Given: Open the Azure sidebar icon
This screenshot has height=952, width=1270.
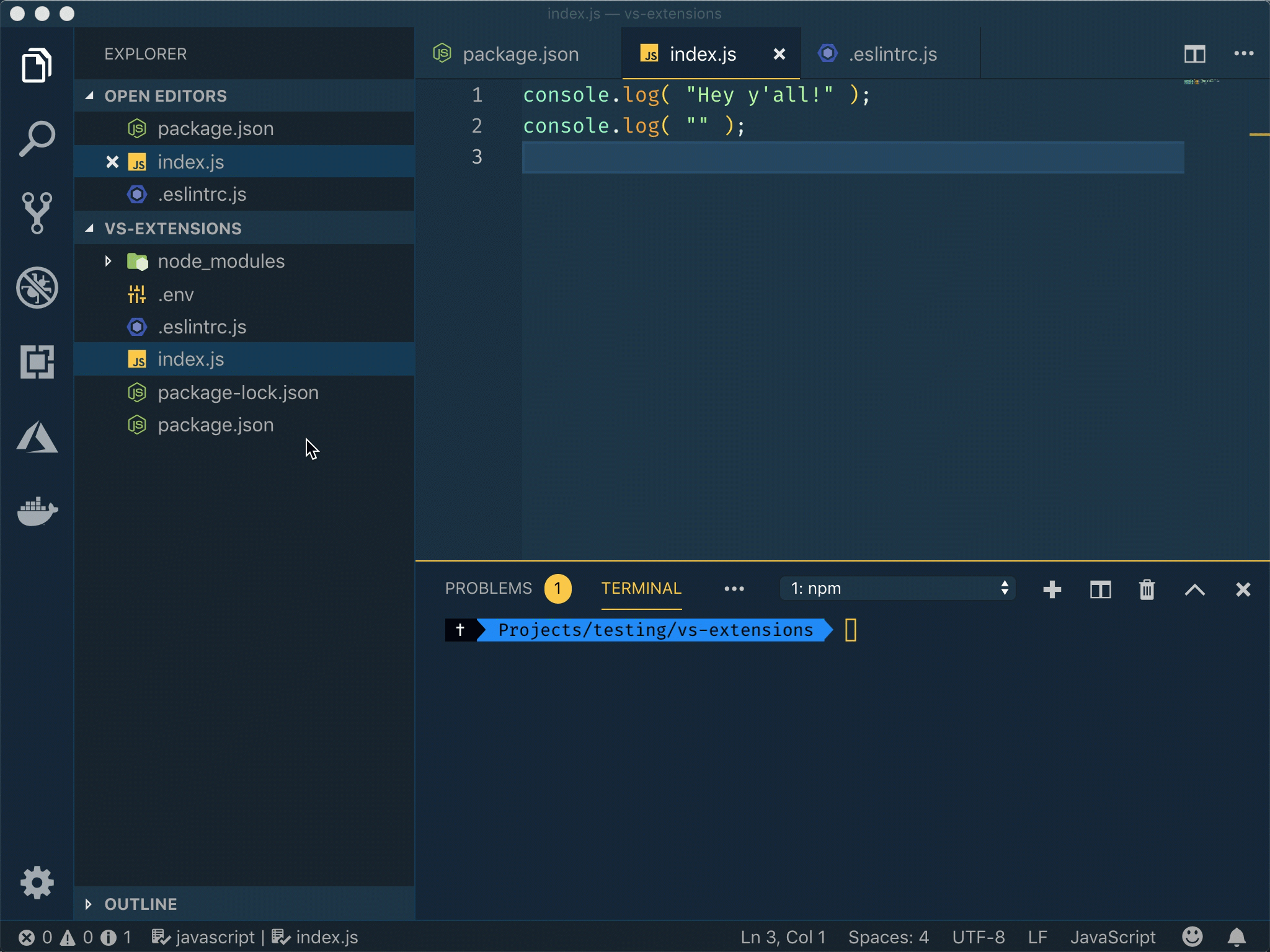Looking at the screenshot, I should 37,438.
